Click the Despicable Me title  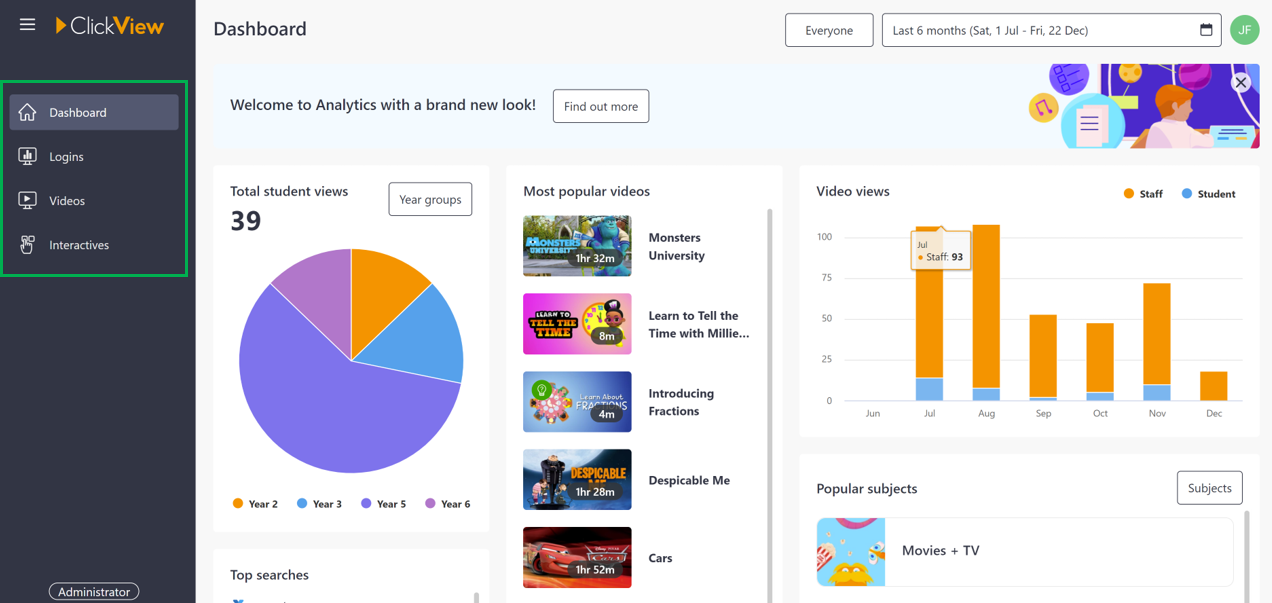pos(689,480)
